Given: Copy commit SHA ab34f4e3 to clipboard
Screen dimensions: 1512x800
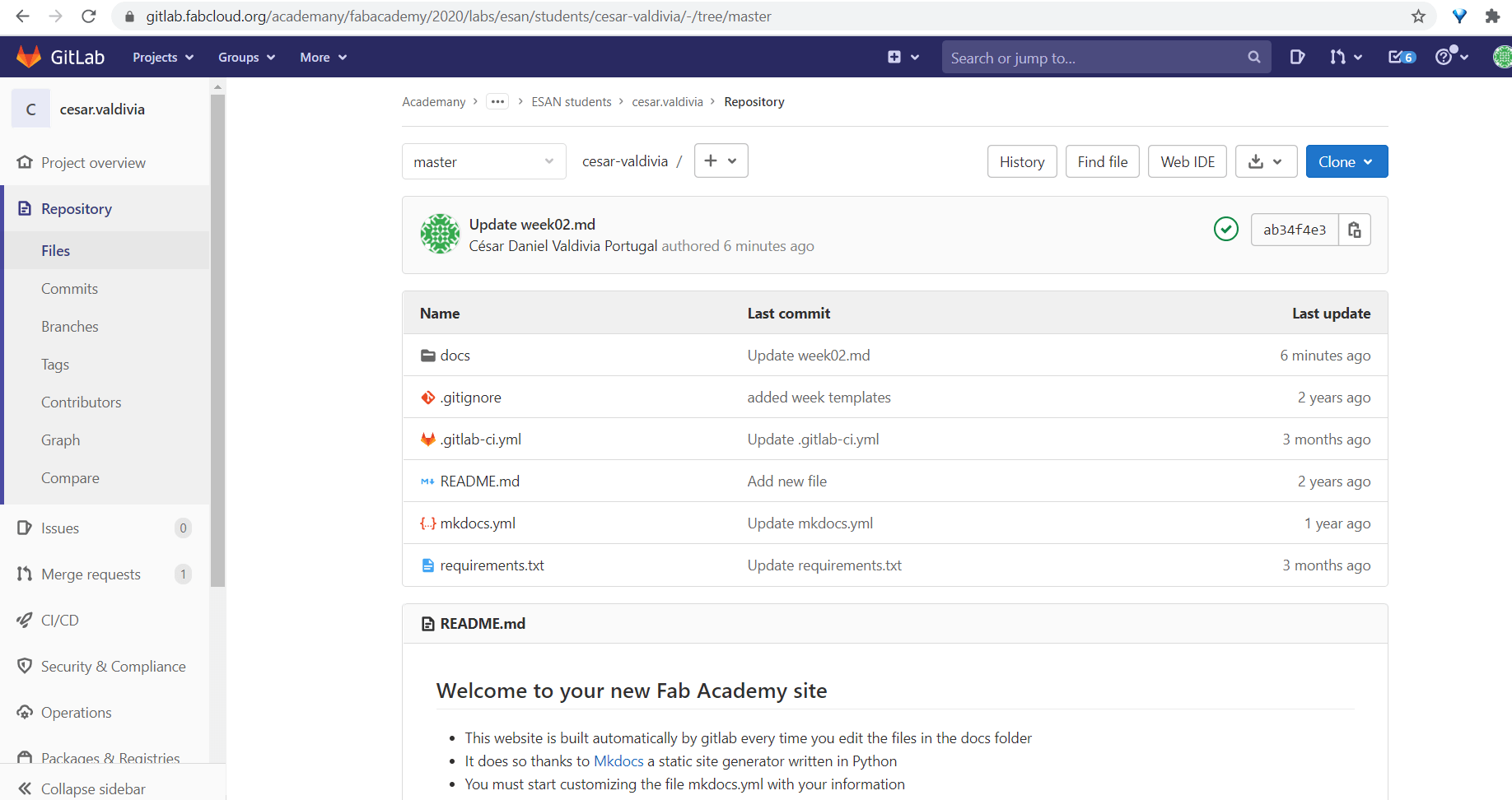Looking at the screenshot, I should [x=1355, y=230].
